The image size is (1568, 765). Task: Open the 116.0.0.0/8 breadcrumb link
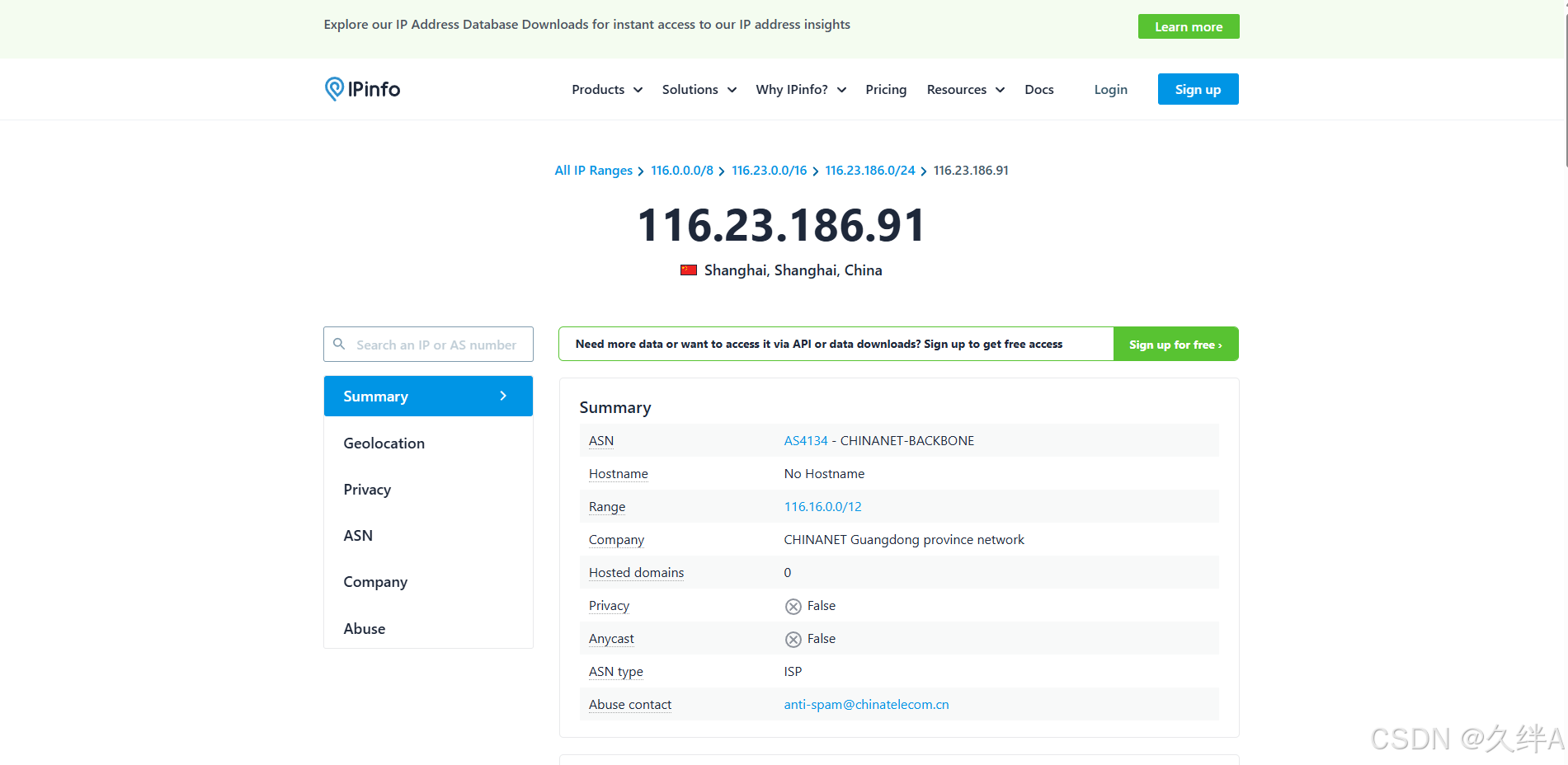pyautogui.click(x=682, y=171)
